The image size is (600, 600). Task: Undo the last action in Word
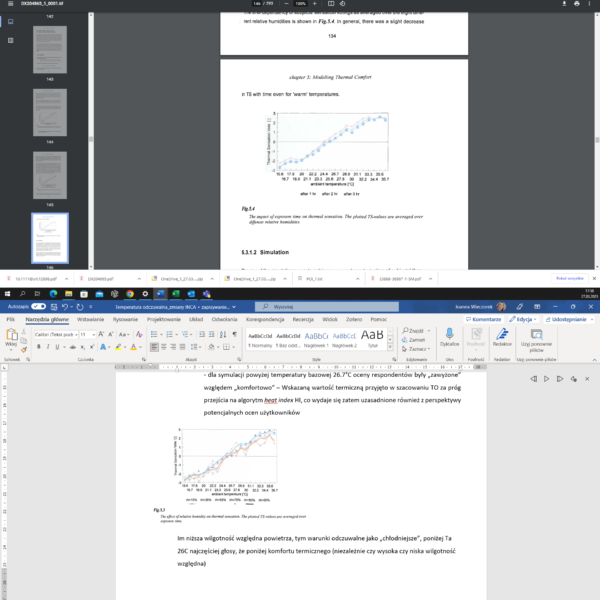65,307
